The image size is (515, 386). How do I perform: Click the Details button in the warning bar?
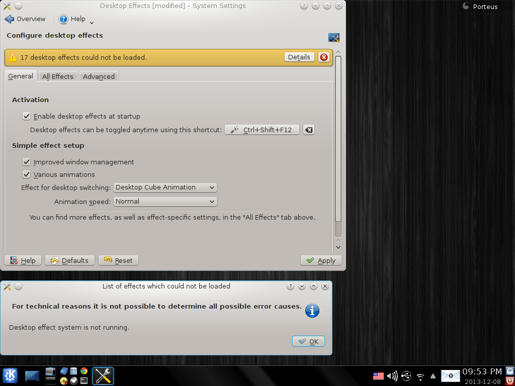click(299, 57)
